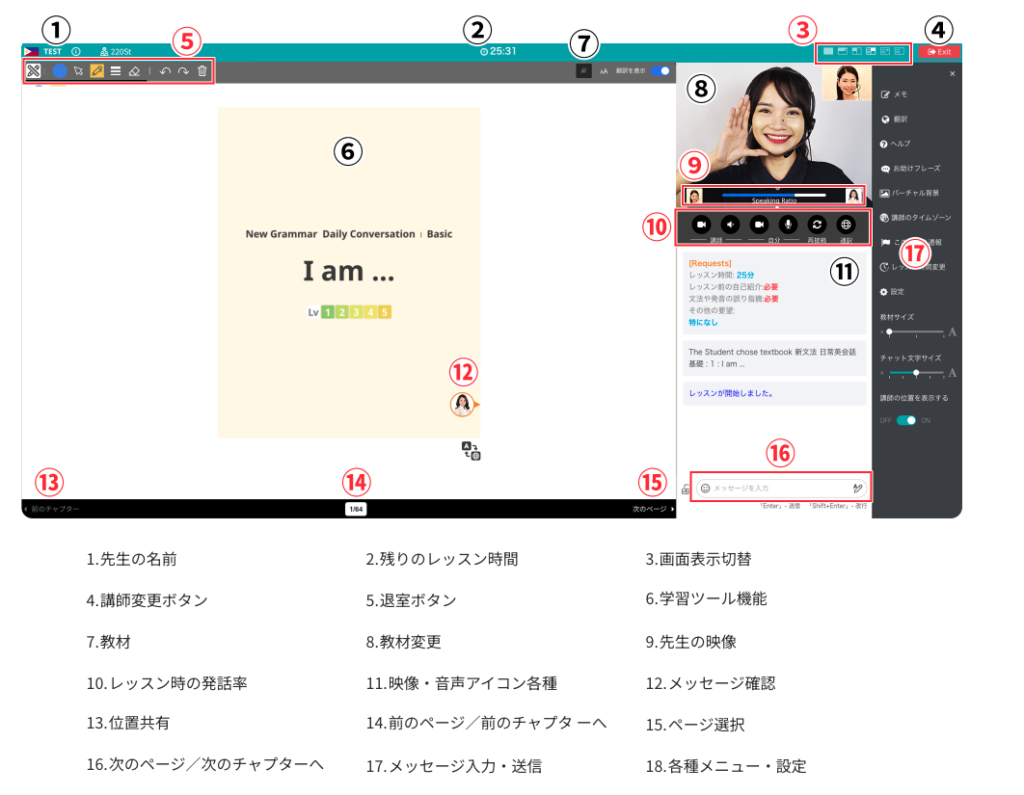Adjust the チャット文字サイズ slider

(917, 373)
